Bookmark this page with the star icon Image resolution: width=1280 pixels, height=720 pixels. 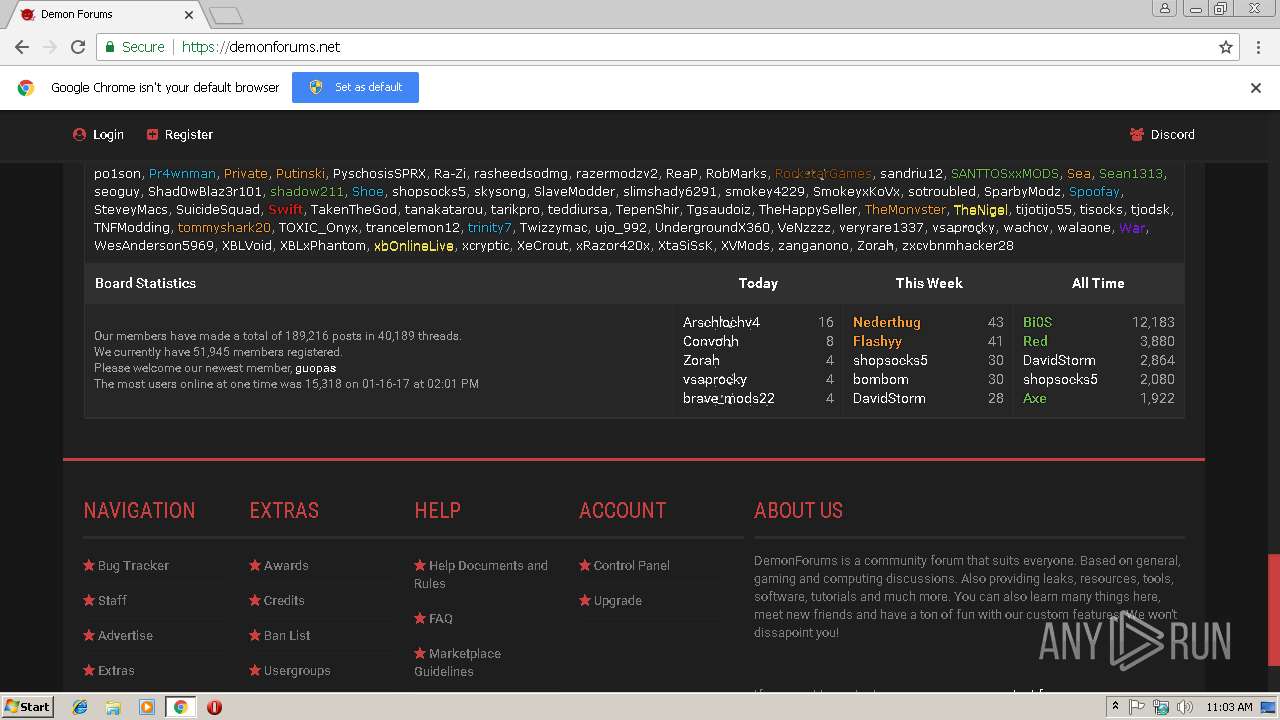tap(1226, 47)
